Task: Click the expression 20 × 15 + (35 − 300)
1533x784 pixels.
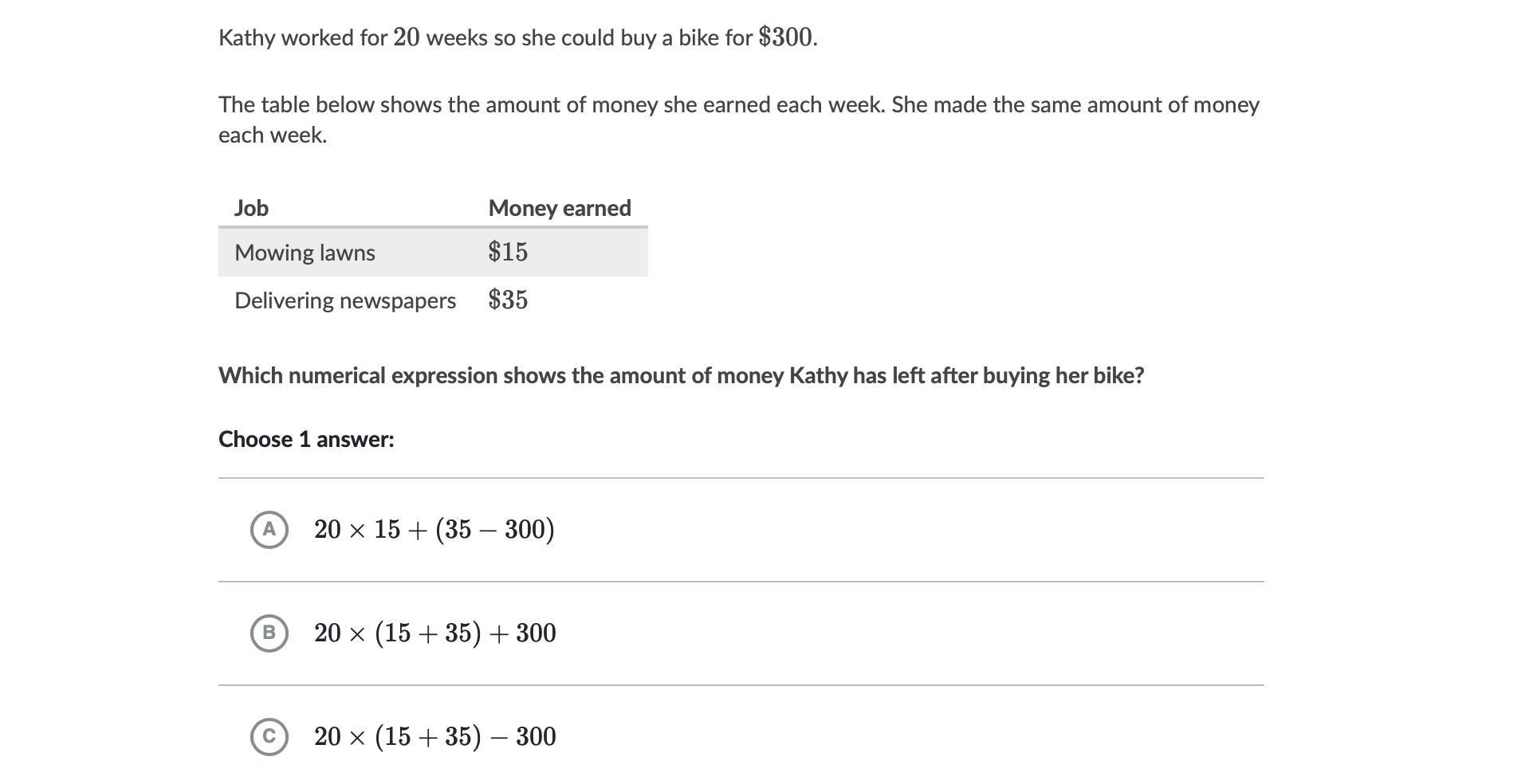Action: (434, 530)
